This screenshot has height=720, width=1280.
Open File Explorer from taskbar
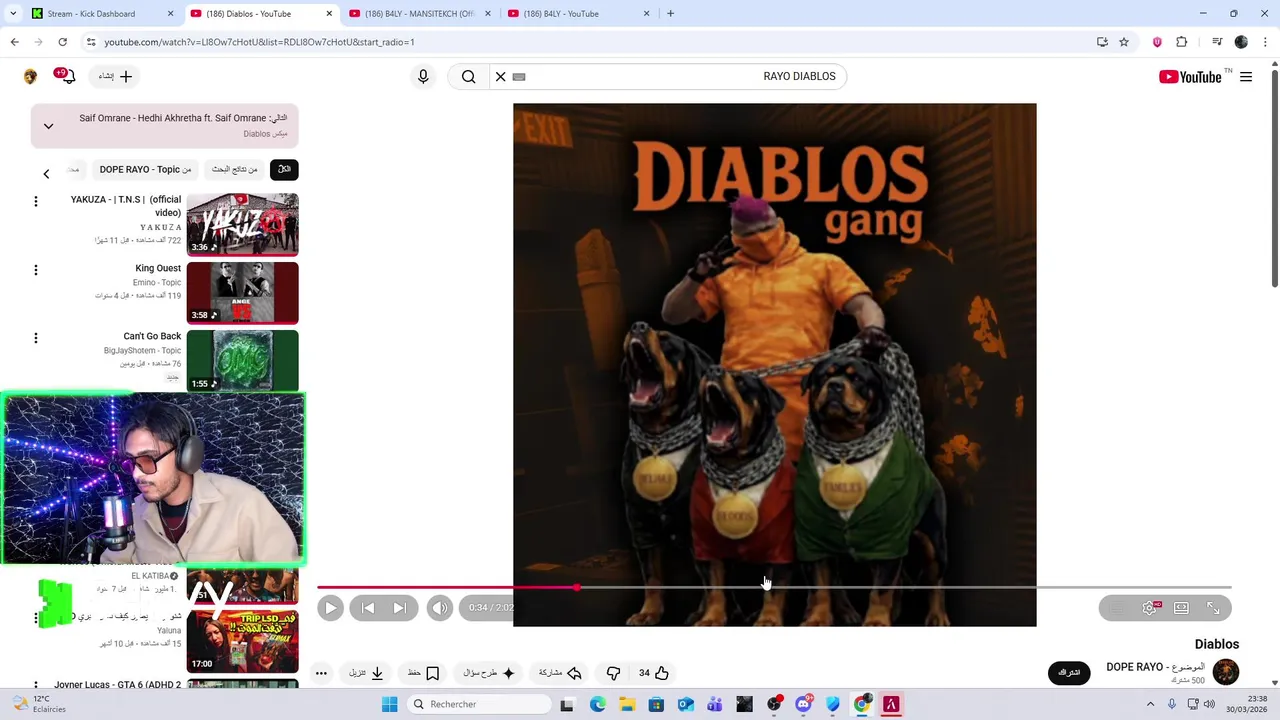pos(626,704)
